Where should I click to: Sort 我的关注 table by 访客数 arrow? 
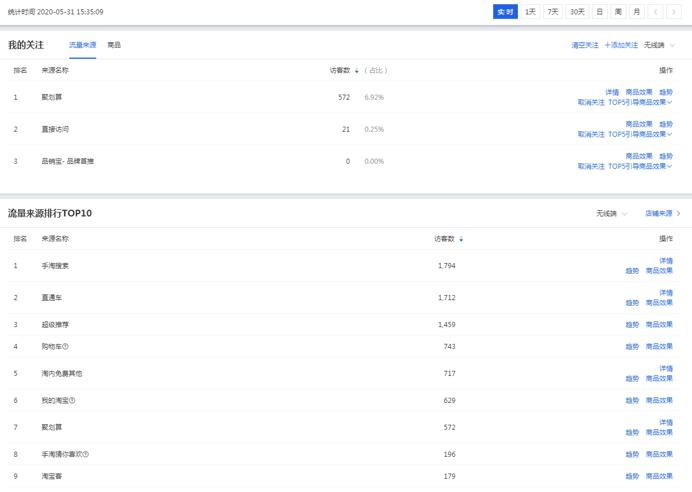(357, 71)
